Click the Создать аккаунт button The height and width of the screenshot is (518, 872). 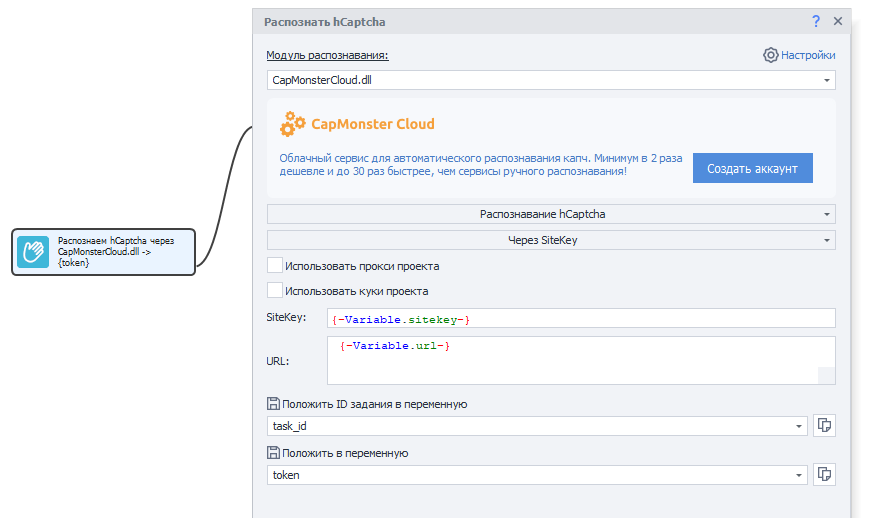tap(752, 168)
